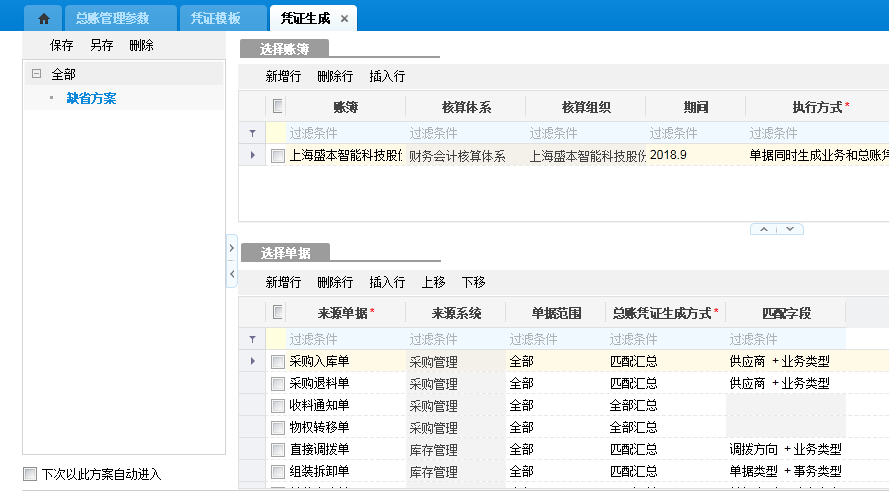Click filter icon in 选择单据 grid
This screenshot has width=889, height=491.
click(252, 340)
